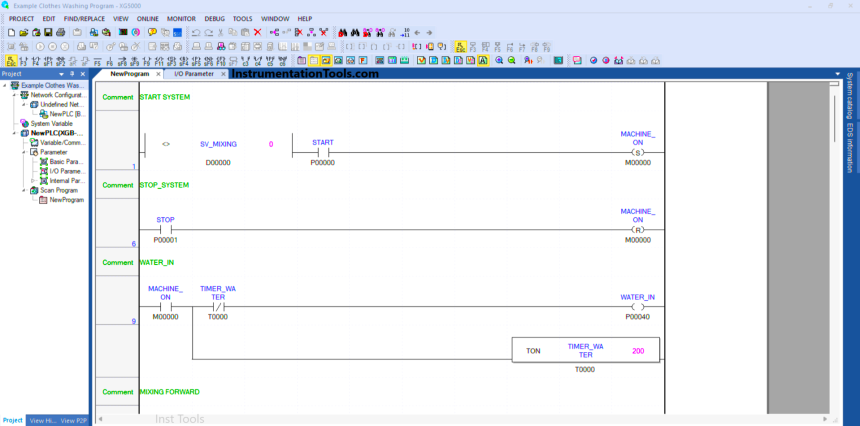Select the Esc selection mode tool
This screenshot has height=426, width=860.
(11, 60)
